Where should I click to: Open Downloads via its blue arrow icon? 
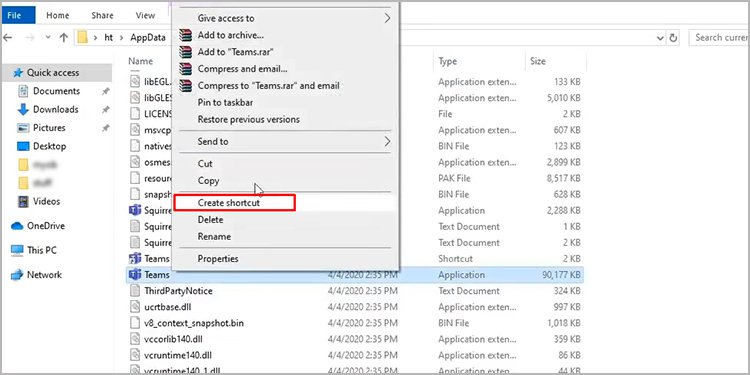point(23,110)
